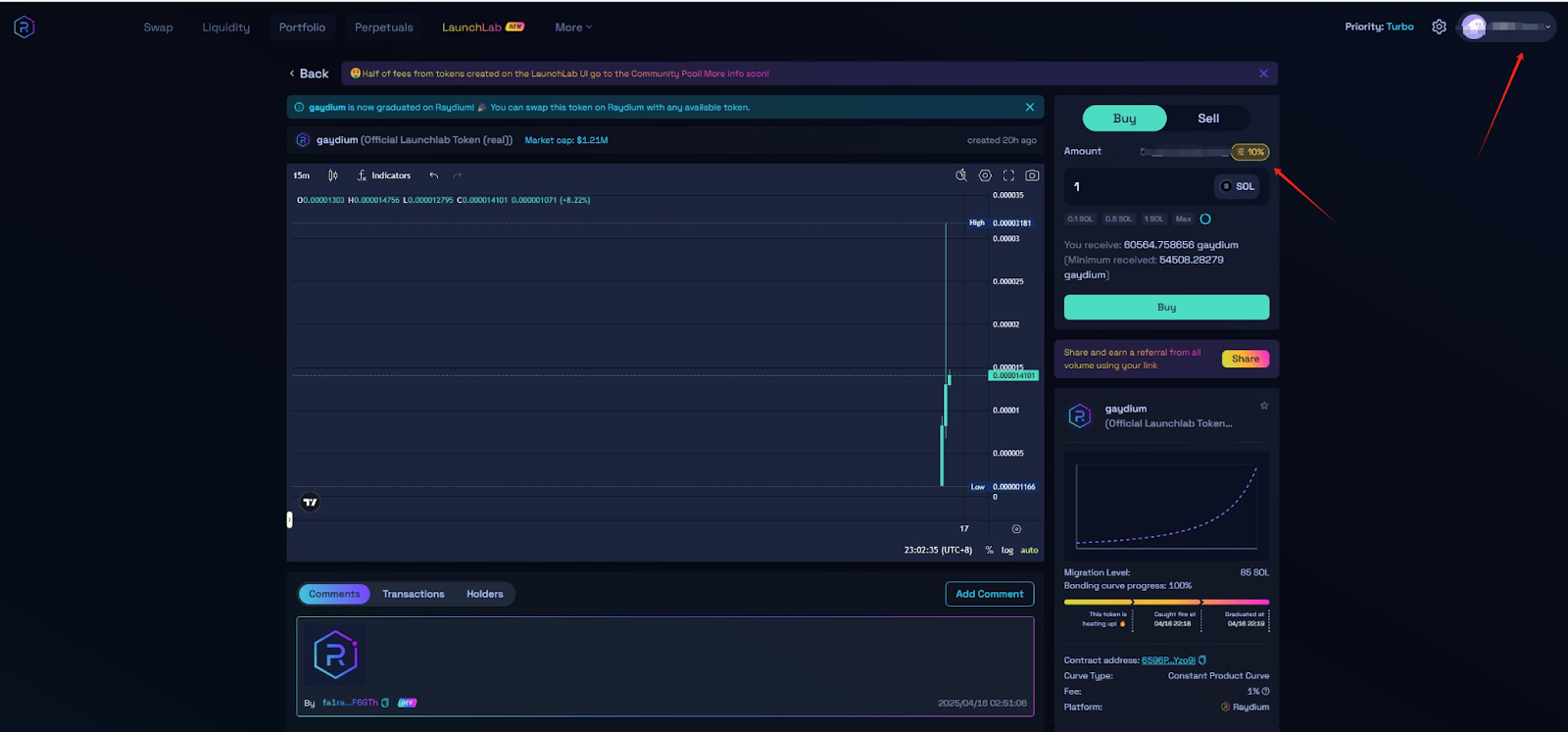Toggle percent scale on chart
The image size is (1568, 732).
[989, 551]
